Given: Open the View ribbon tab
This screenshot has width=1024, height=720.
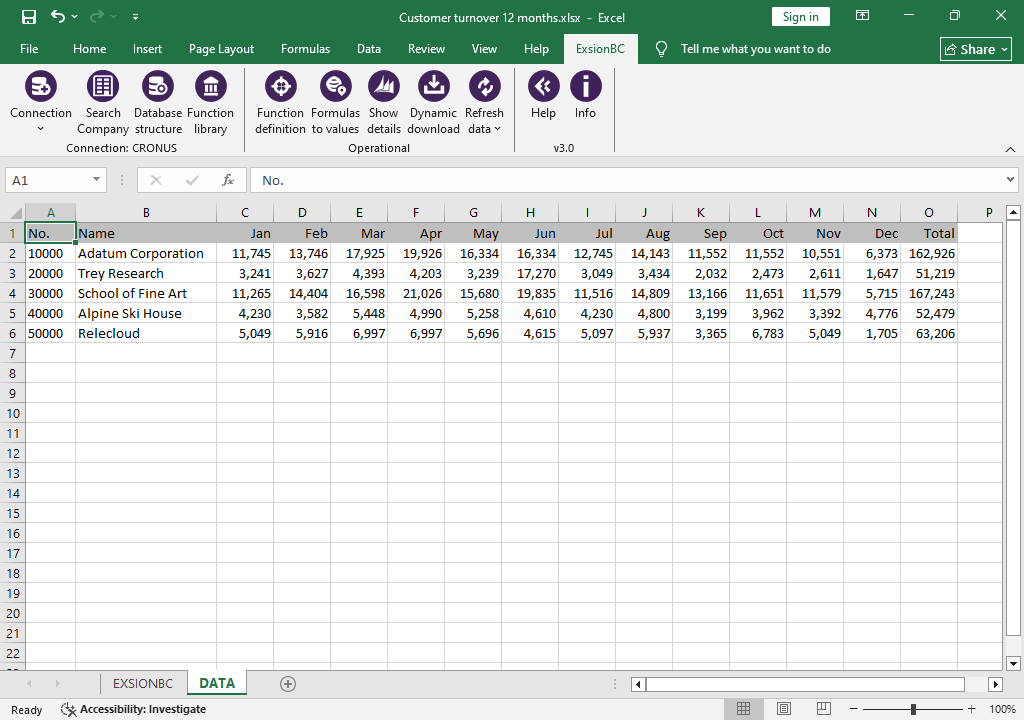Looking at the screenshot, I should 484,49.
